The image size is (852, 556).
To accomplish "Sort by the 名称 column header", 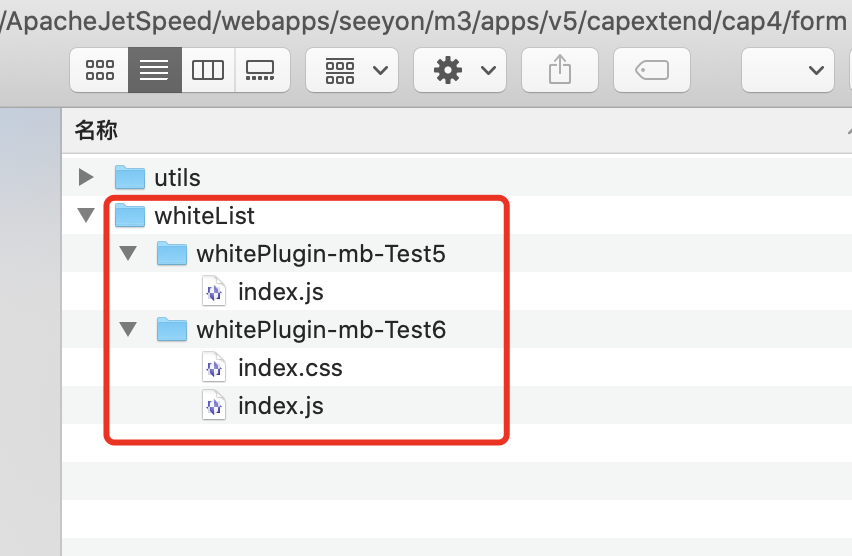I will (97, 130).
